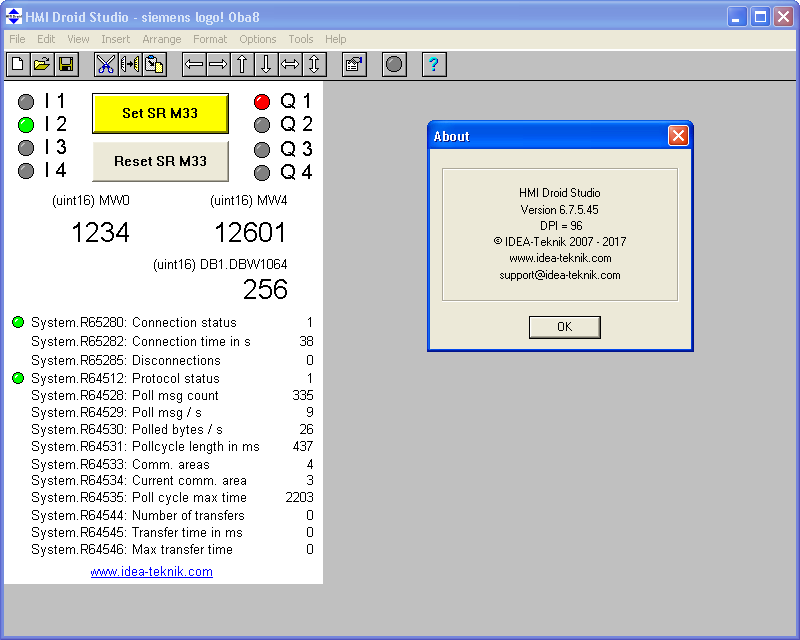800x640 pixels.
Task: Select the "System.R64545: Transfer time in ms" row
Action: coord(172,532)
